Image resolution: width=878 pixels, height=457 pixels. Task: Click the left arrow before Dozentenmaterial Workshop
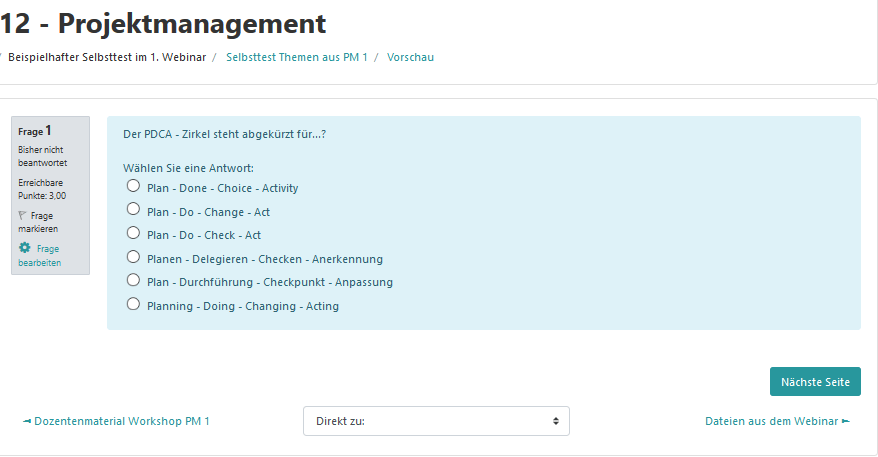27,421
